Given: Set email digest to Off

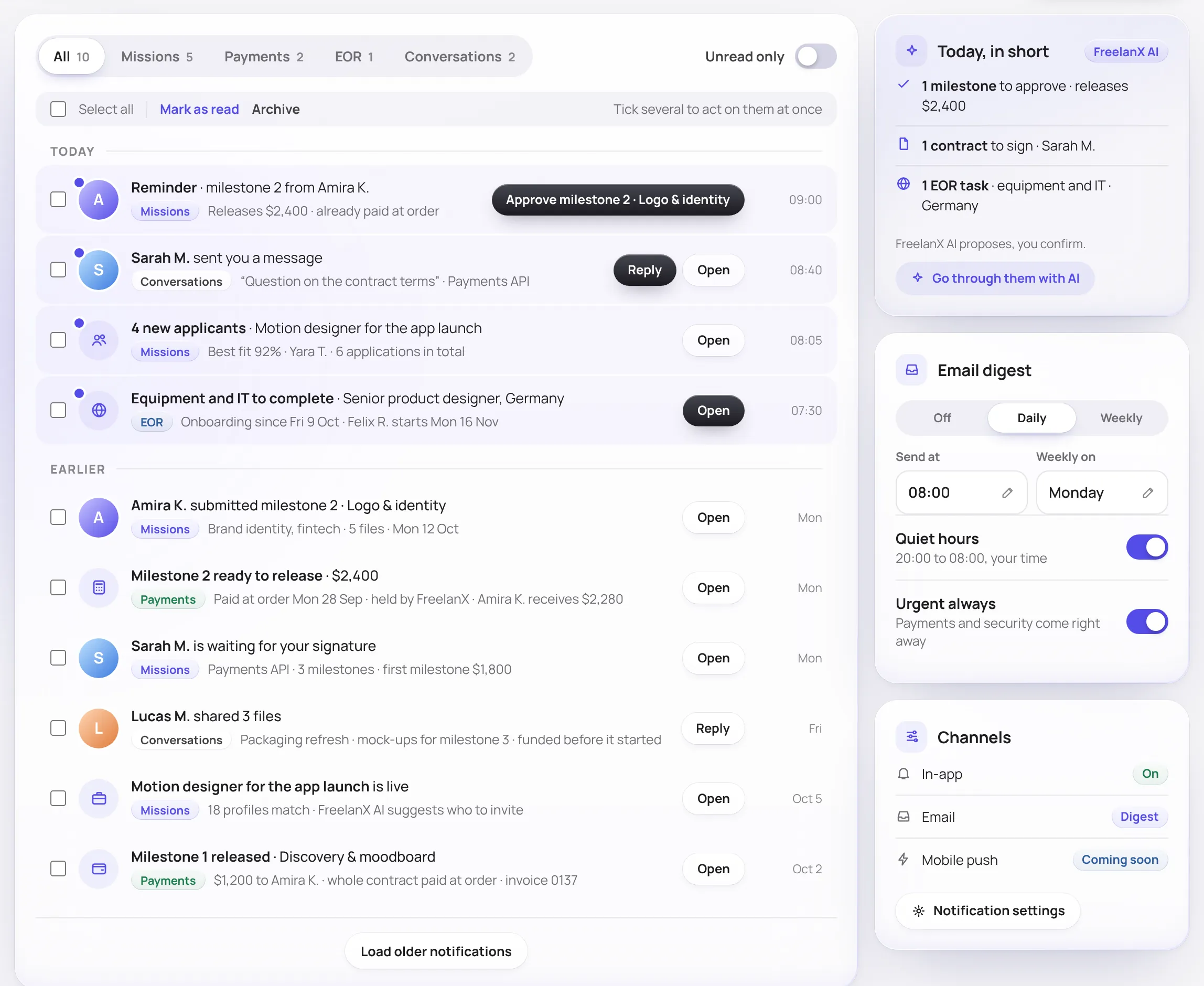Looking at the screenshot, I should pos(942,418).
